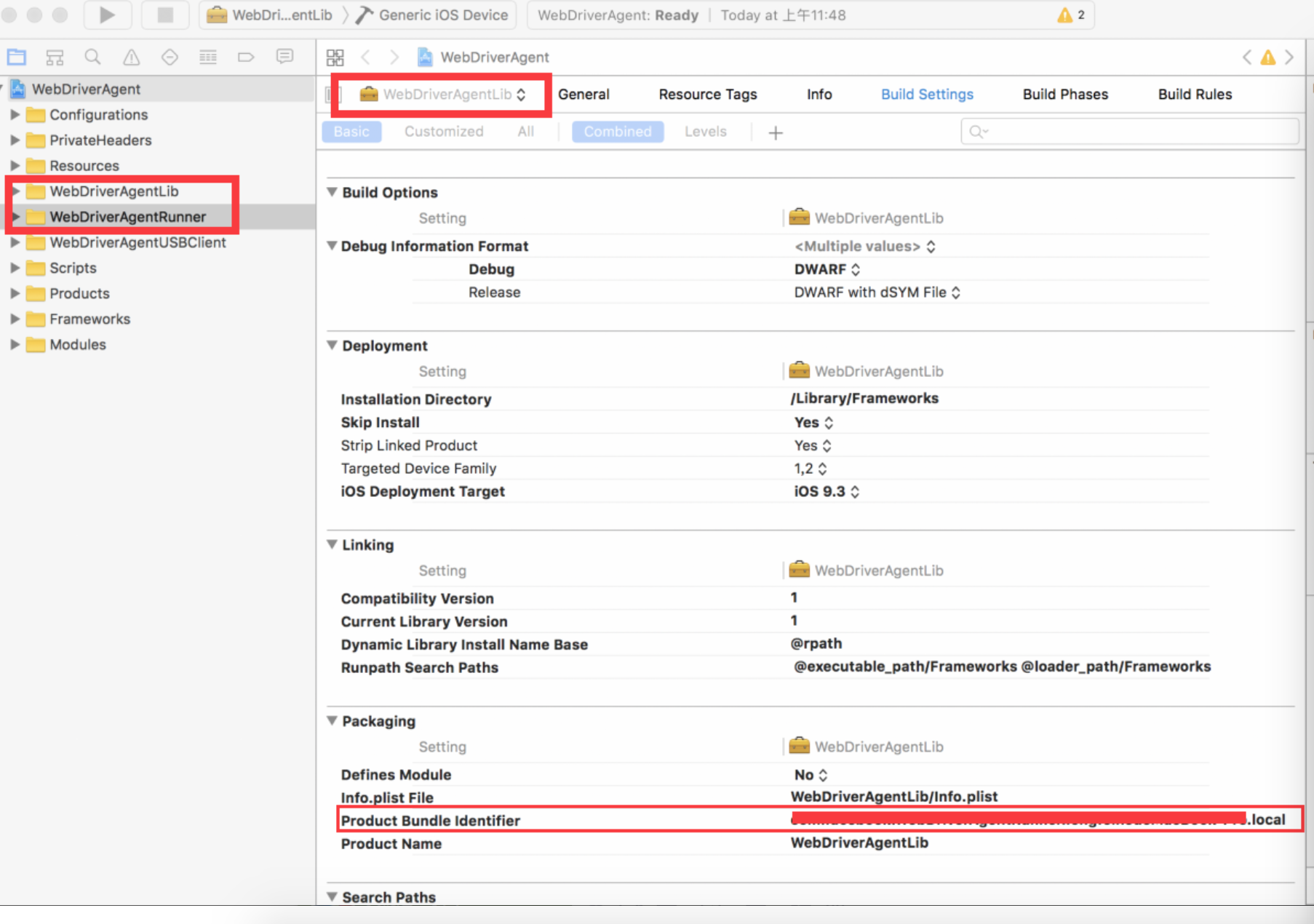Screen dimensions: 1314x924
Task: Select WebDriverAgent project in navigator
Action: click(86, 89)
